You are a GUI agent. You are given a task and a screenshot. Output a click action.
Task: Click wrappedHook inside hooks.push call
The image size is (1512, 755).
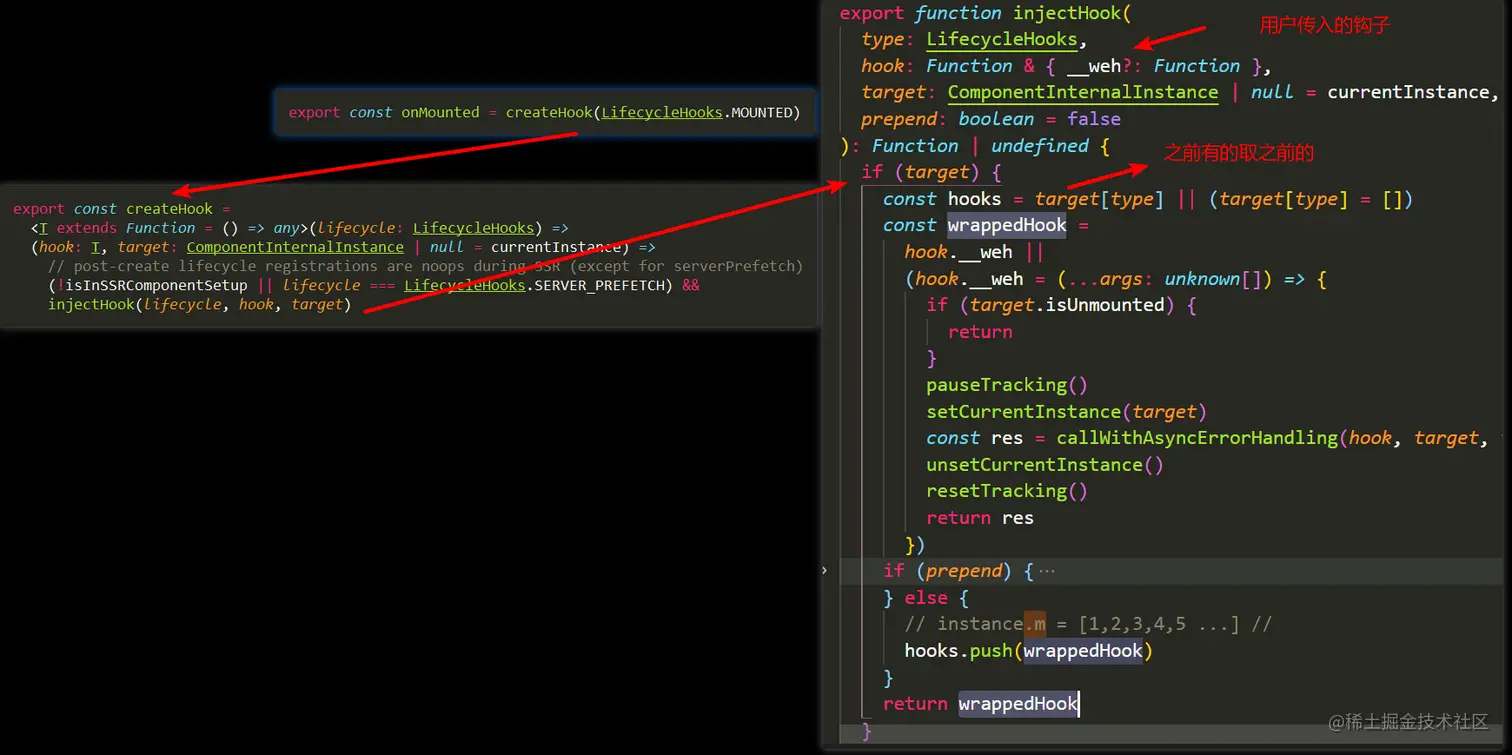(1083, 651)
